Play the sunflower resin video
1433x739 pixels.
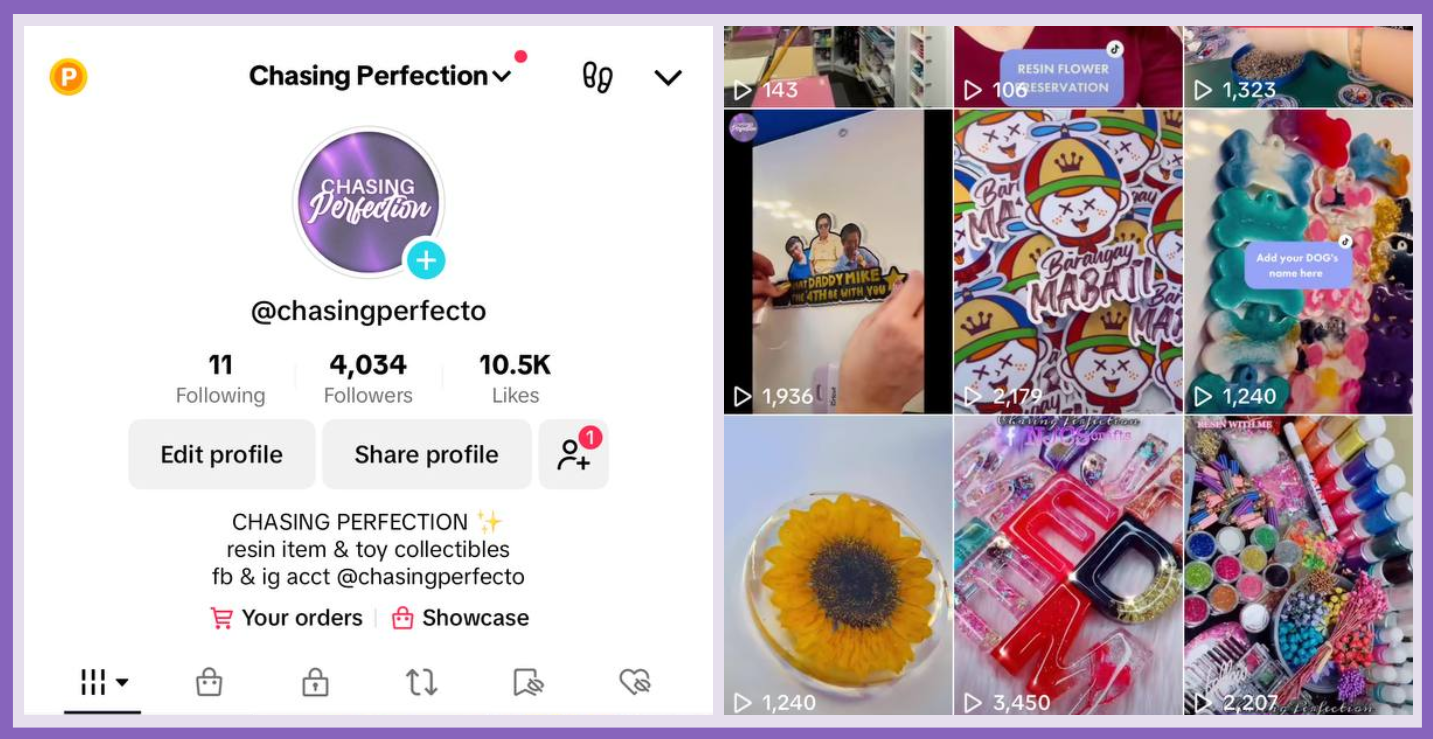point(838,565)
